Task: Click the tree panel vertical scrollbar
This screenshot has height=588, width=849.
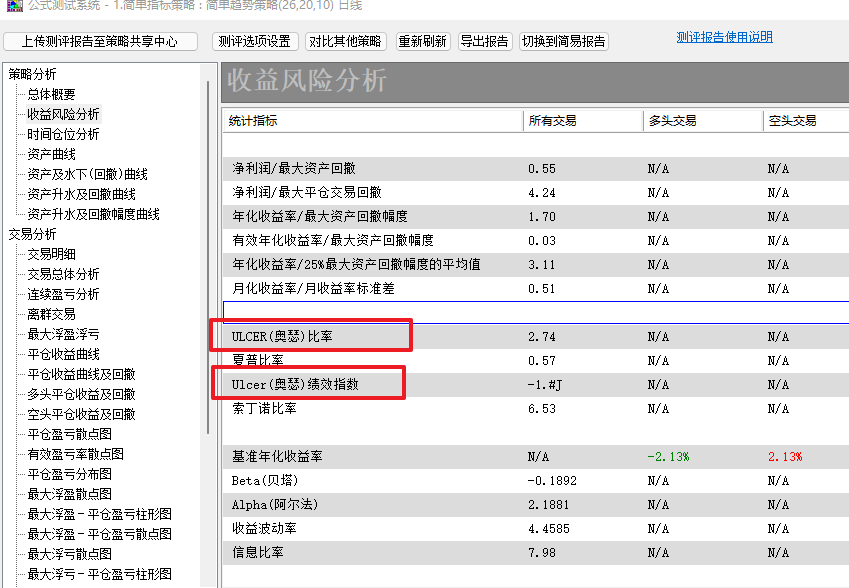Action: click(208, 257)
